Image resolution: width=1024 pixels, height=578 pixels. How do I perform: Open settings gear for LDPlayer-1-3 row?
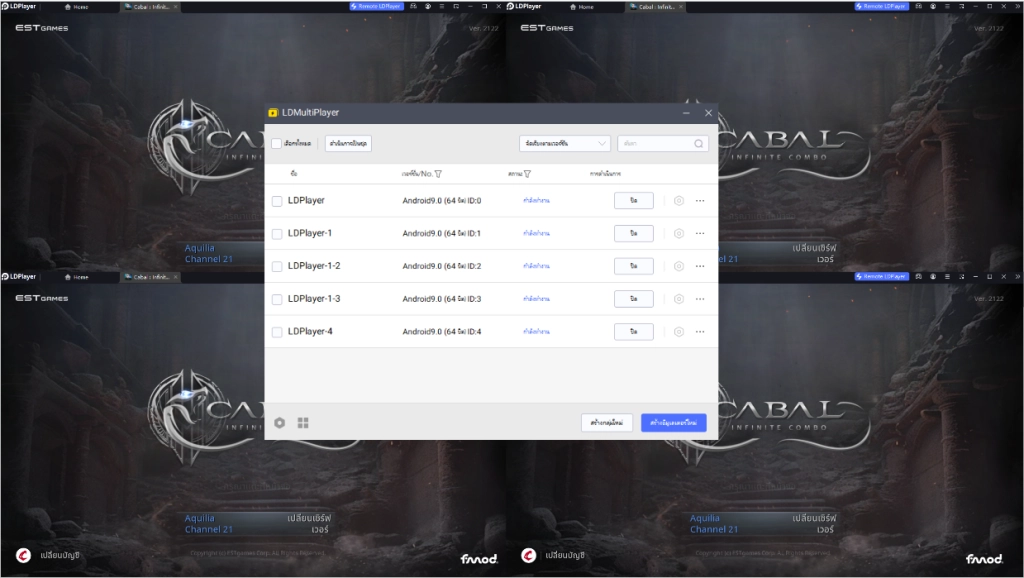point(679,298)
